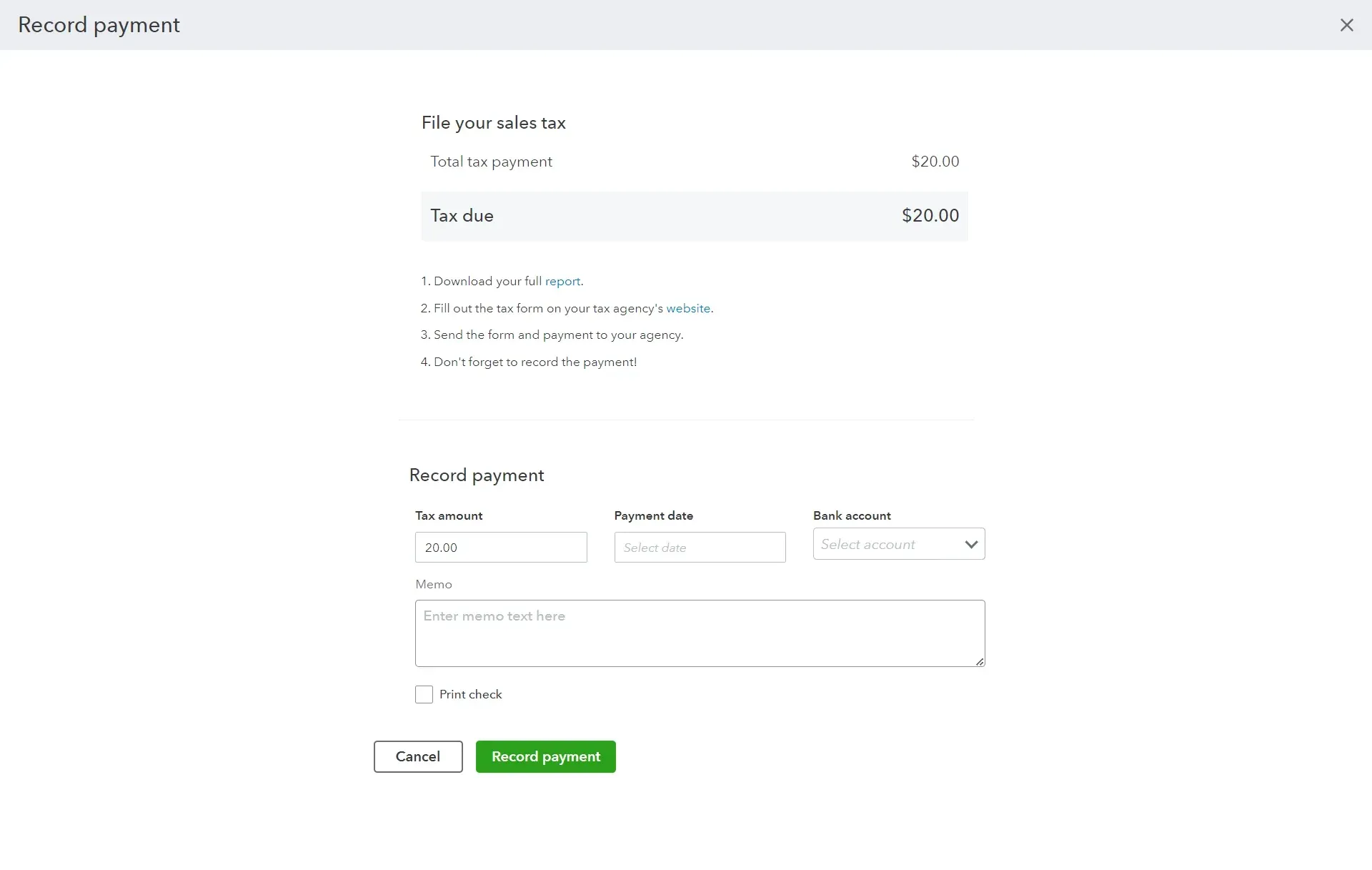Click the Select date input field
Image resolution: width=1372 pixels, height=870 pixels.
point(699,548)
